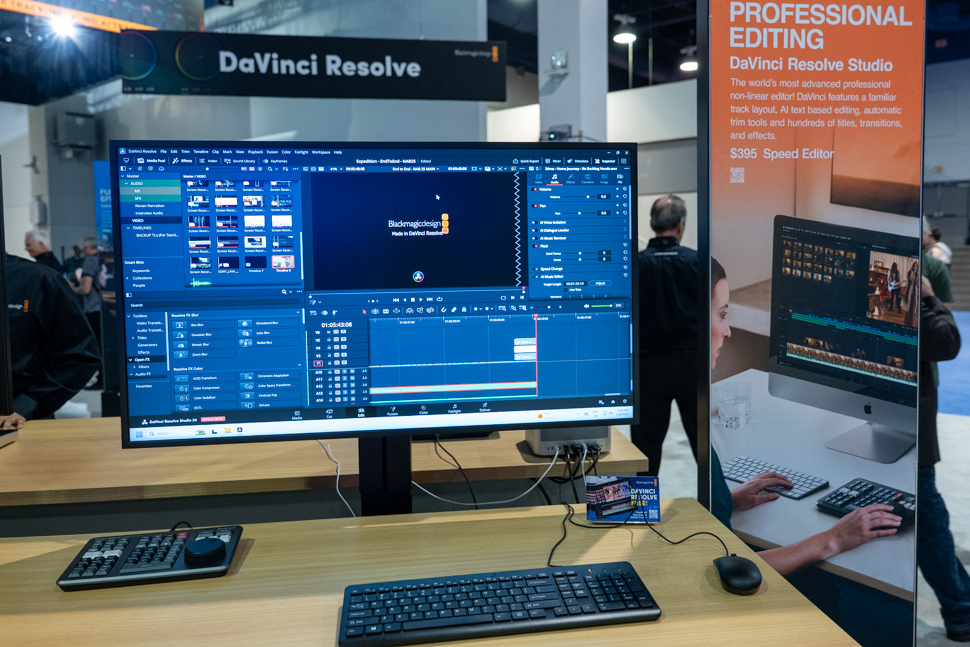Click the Target Length timecode field

(575, 283)
